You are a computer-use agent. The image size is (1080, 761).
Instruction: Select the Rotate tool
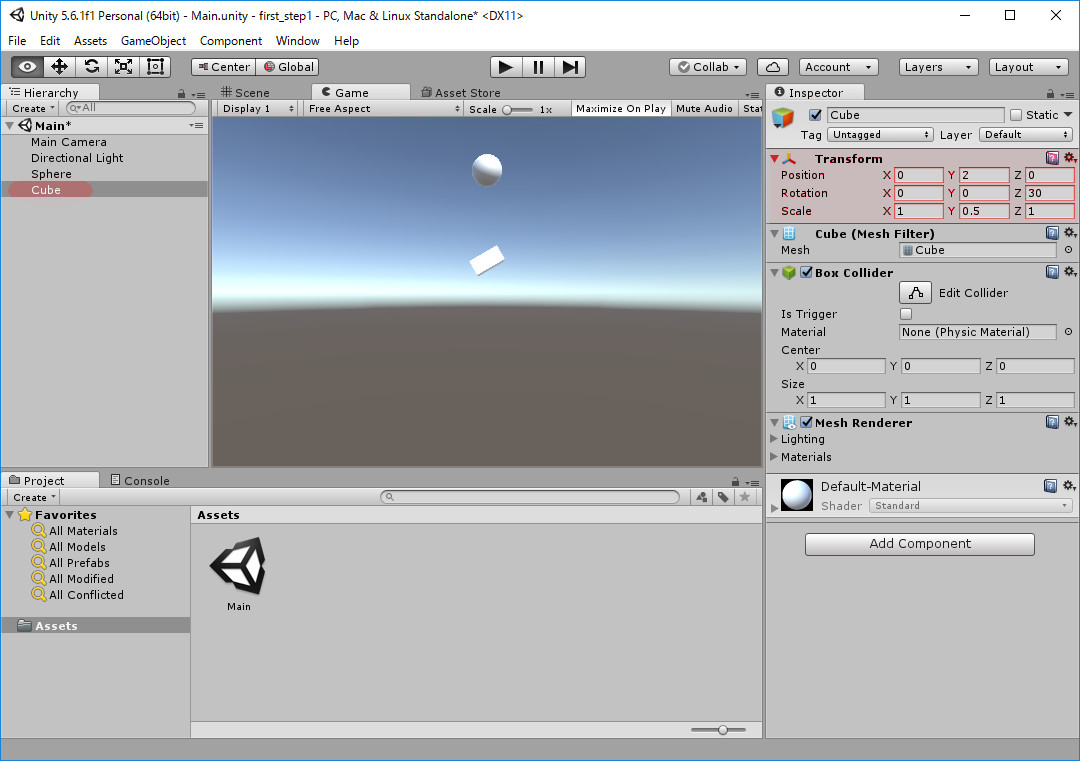tap(91, 67)
